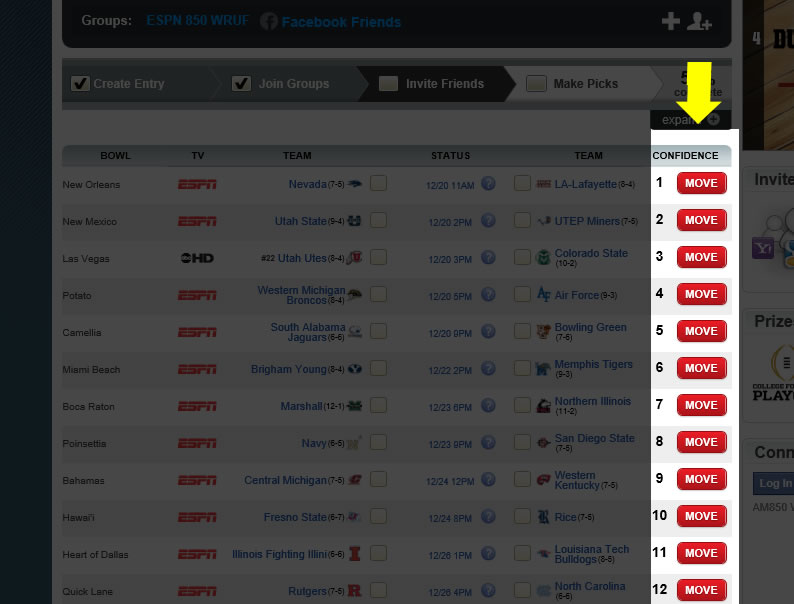The image size is (794, 604).
Task: Go to Make Picks step
Action: tap(585, 84)
